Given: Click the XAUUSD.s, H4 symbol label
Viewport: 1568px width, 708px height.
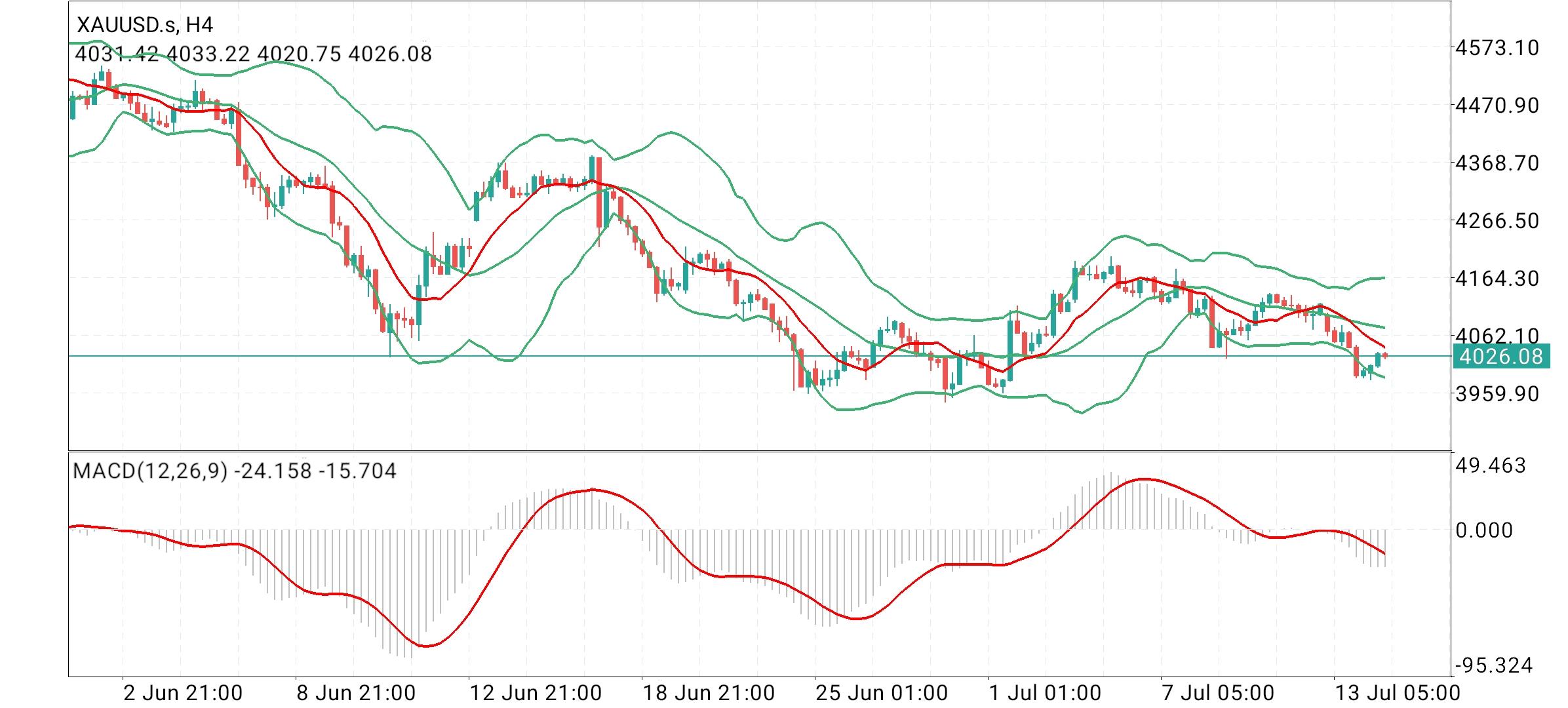Looking at the screenshot, I should click(x=145, y=25).
